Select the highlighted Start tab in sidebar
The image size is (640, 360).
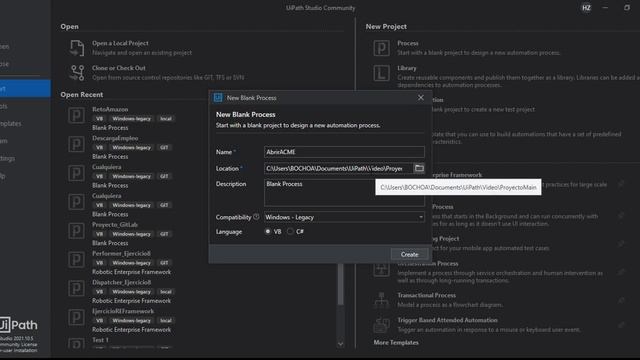[25, 89]
